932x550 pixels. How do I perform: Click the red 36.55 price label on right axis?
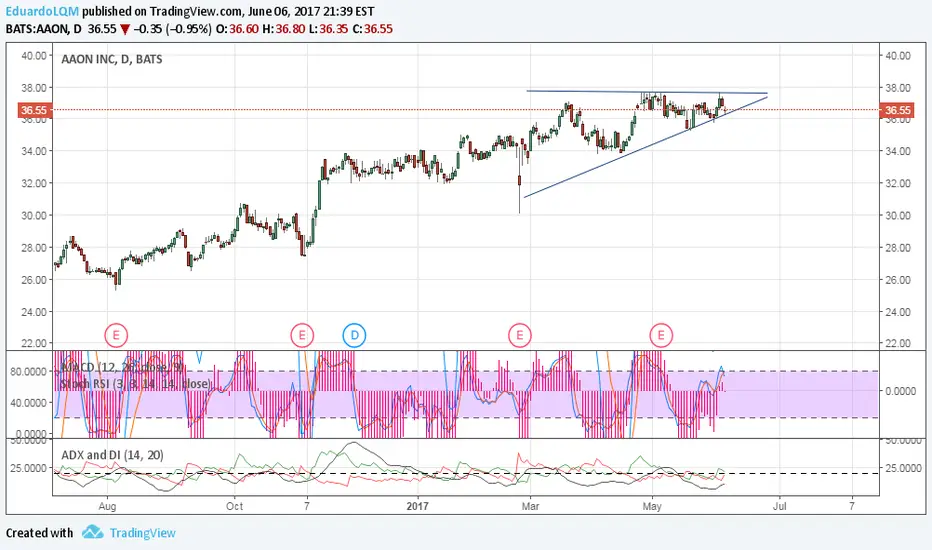[x=897, y=110]
